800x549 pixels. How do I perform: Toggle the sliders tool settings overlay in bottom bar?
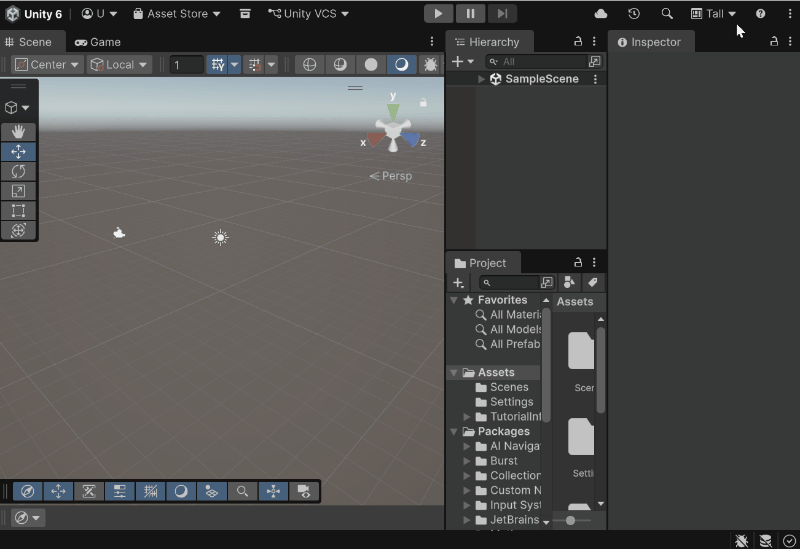pos(119,491)
